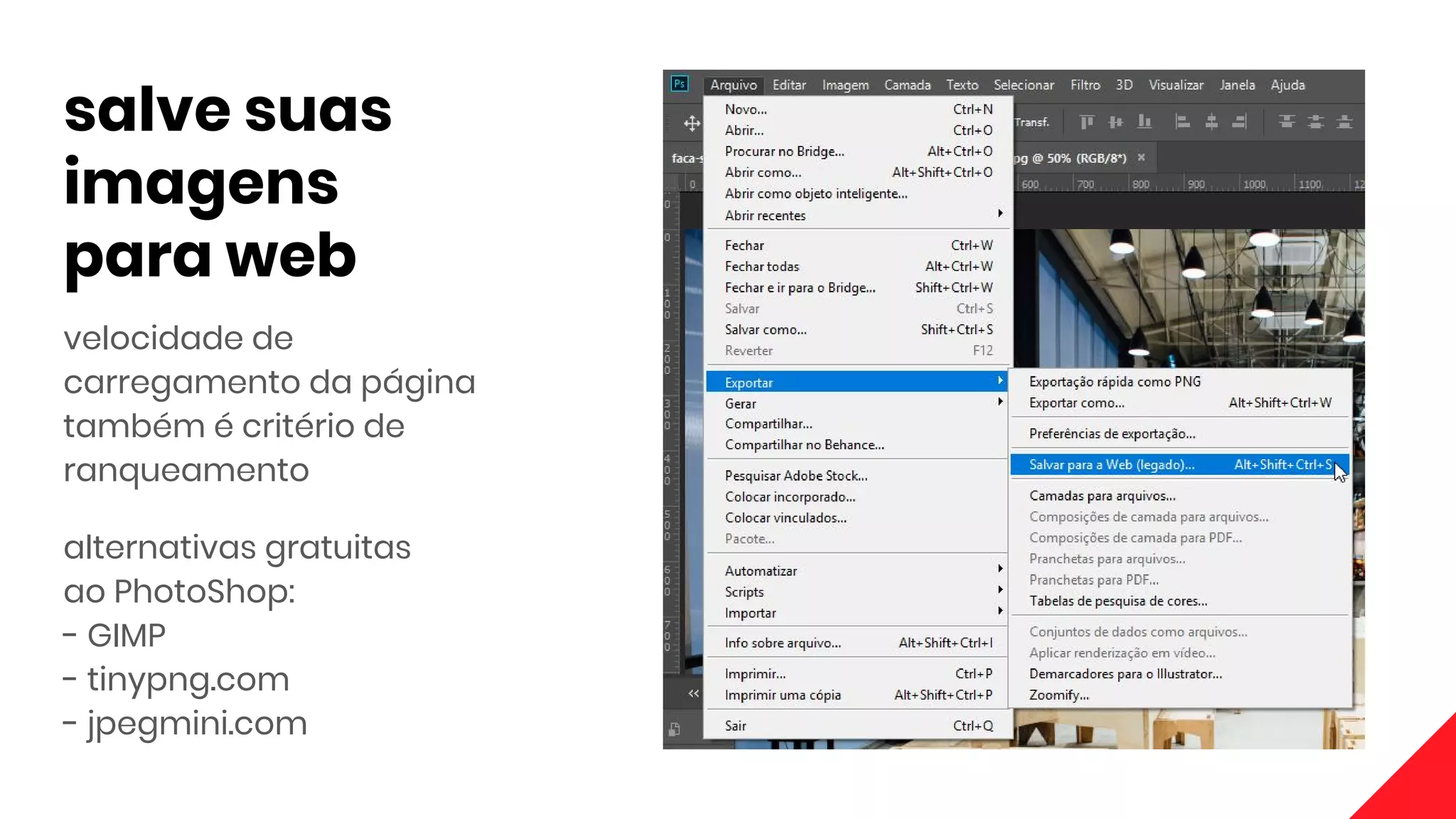Click align left edges icon
The width and height of the screenshot is (1456, 819).
click(1182, 122)
